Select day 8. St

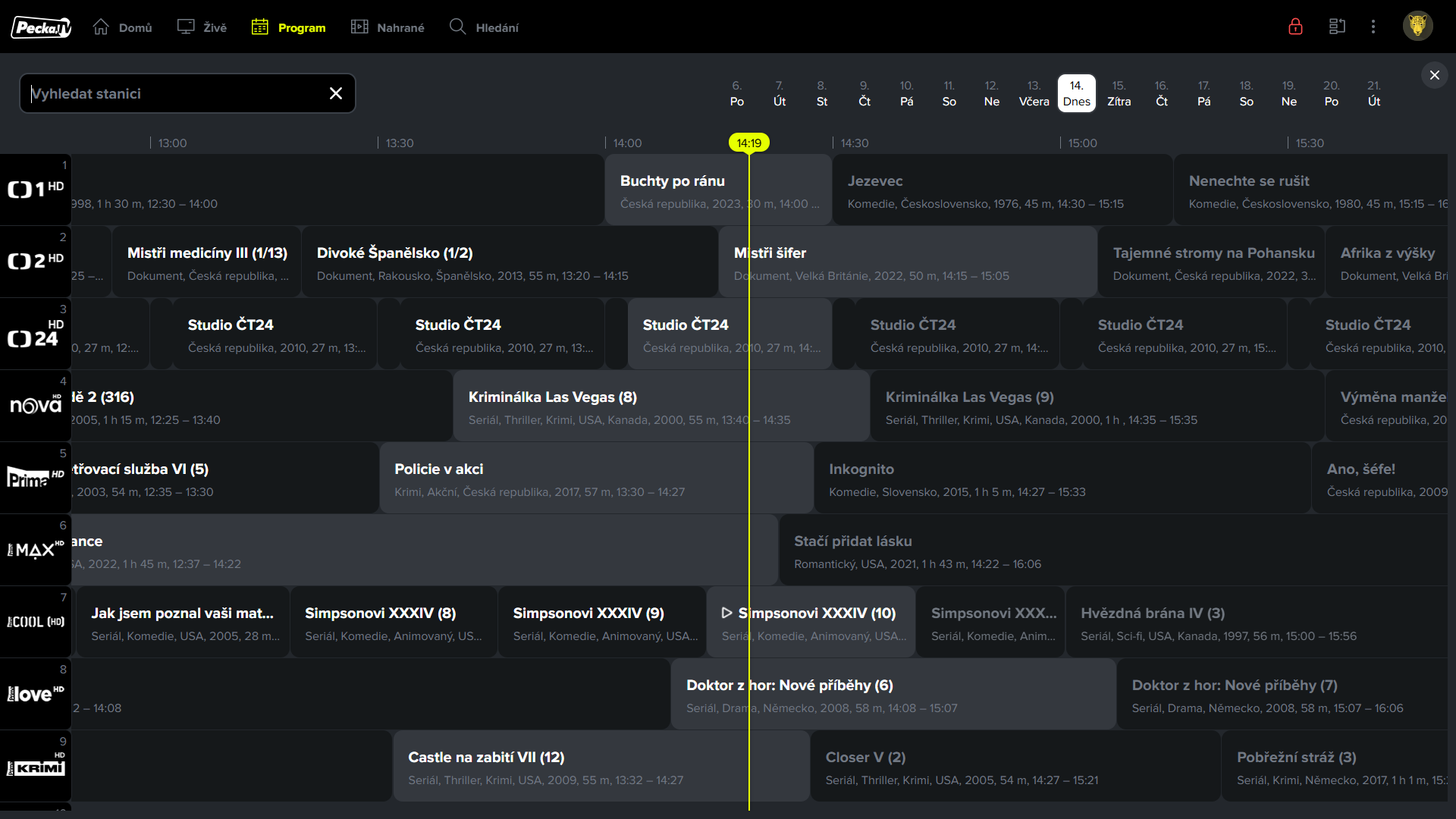click(x=822, y=93)
